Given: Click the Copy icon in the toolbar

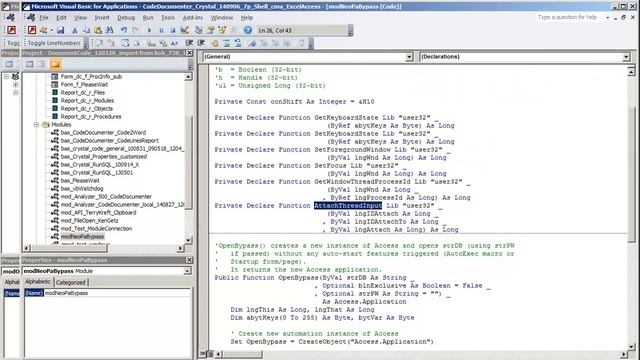Looking at the screenshot, I should (x=87, y=30).
